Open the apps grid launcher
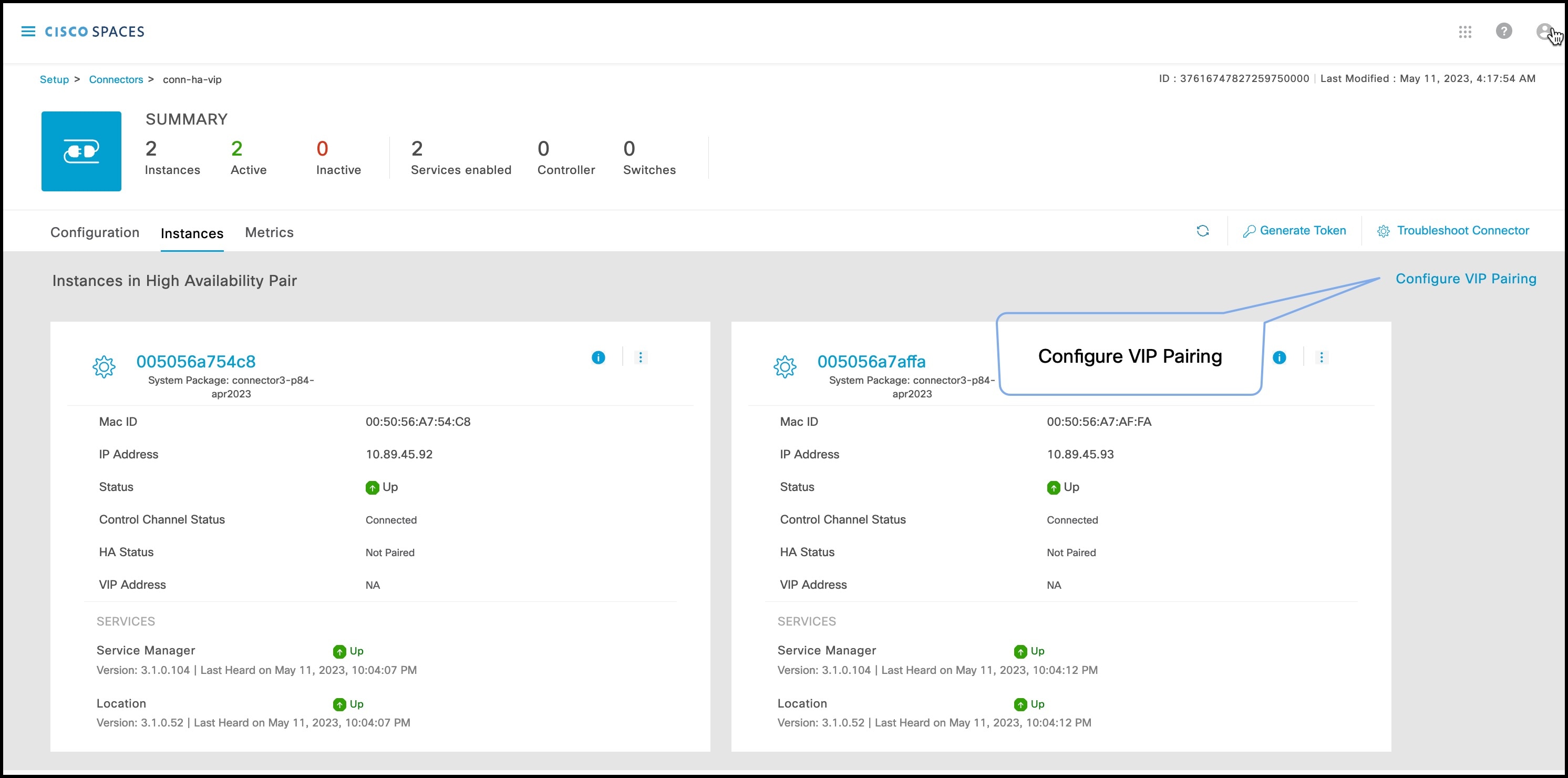1568x778 pixels. coord(1465,32)
